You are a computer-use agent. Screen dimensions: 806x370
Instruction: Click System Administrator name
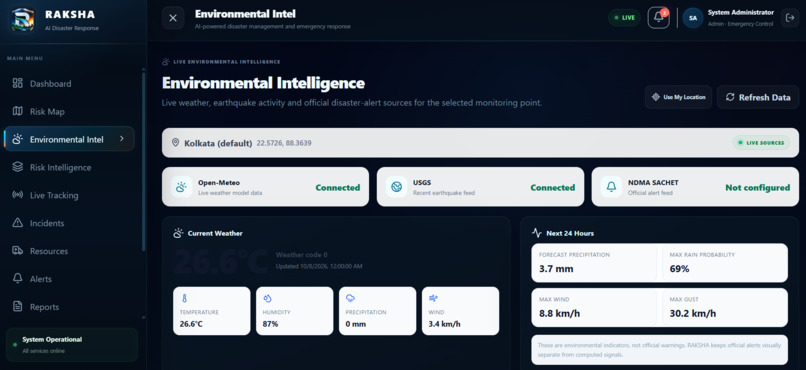(x=741, y=12)
